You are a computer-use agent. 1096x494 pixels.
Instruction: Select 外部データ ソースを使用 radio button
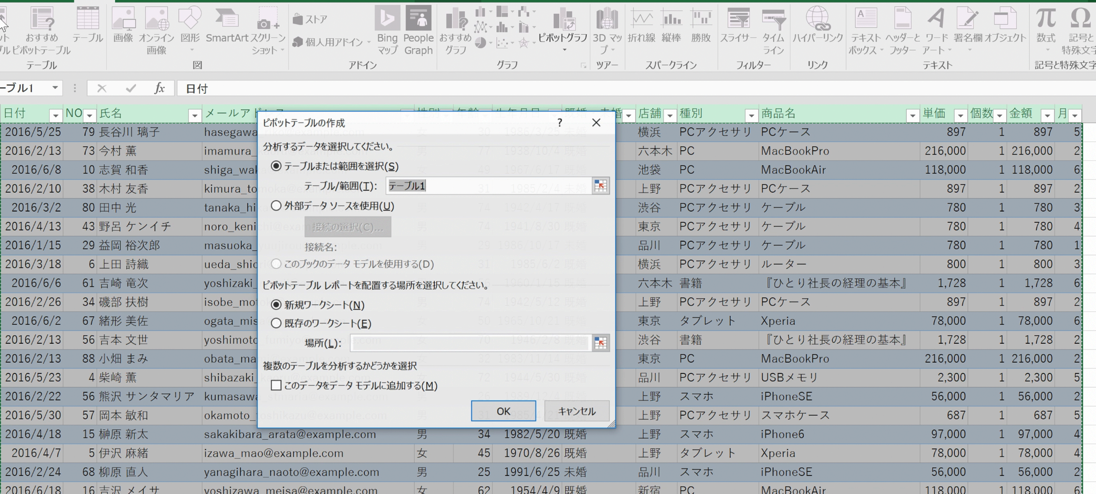tap(276, 206)
